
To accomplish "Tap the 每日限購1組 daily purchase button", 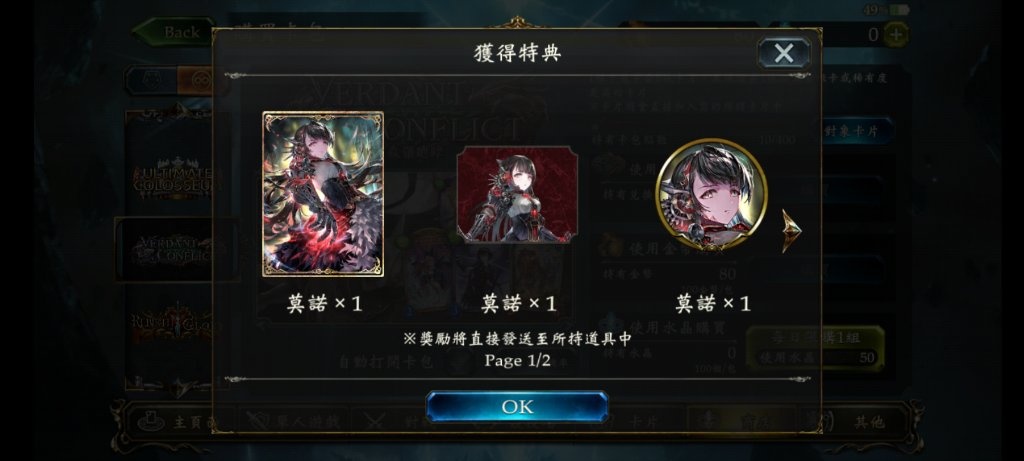I will (x=814, y=349).
